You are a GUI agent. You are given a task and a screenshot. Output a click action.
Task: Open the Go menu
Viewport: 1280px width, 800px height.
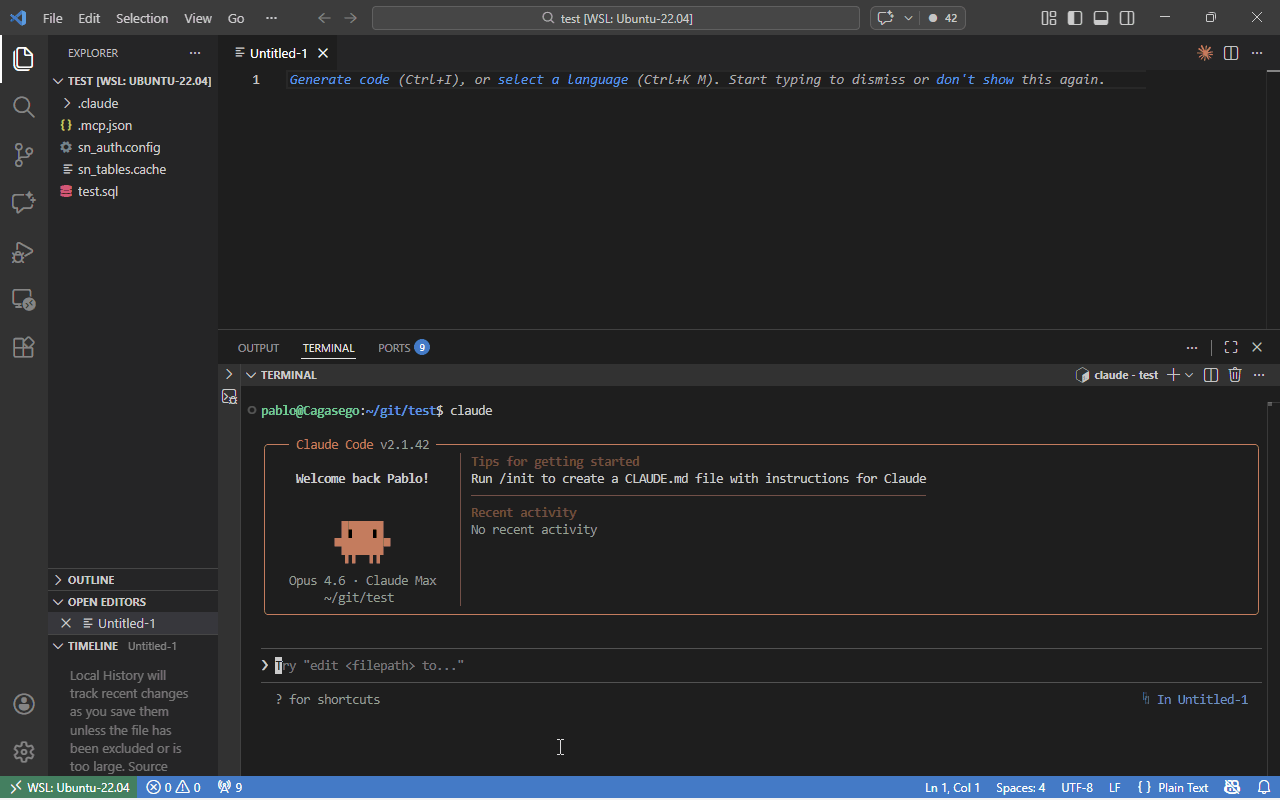pyautogui.click(x=236, y=18)
